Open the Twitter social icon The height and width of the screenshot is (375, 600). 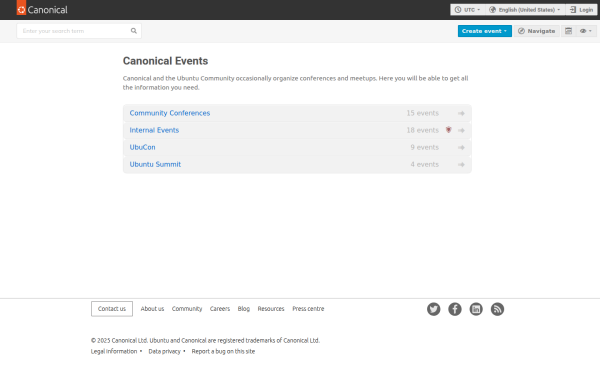point(434,309)
